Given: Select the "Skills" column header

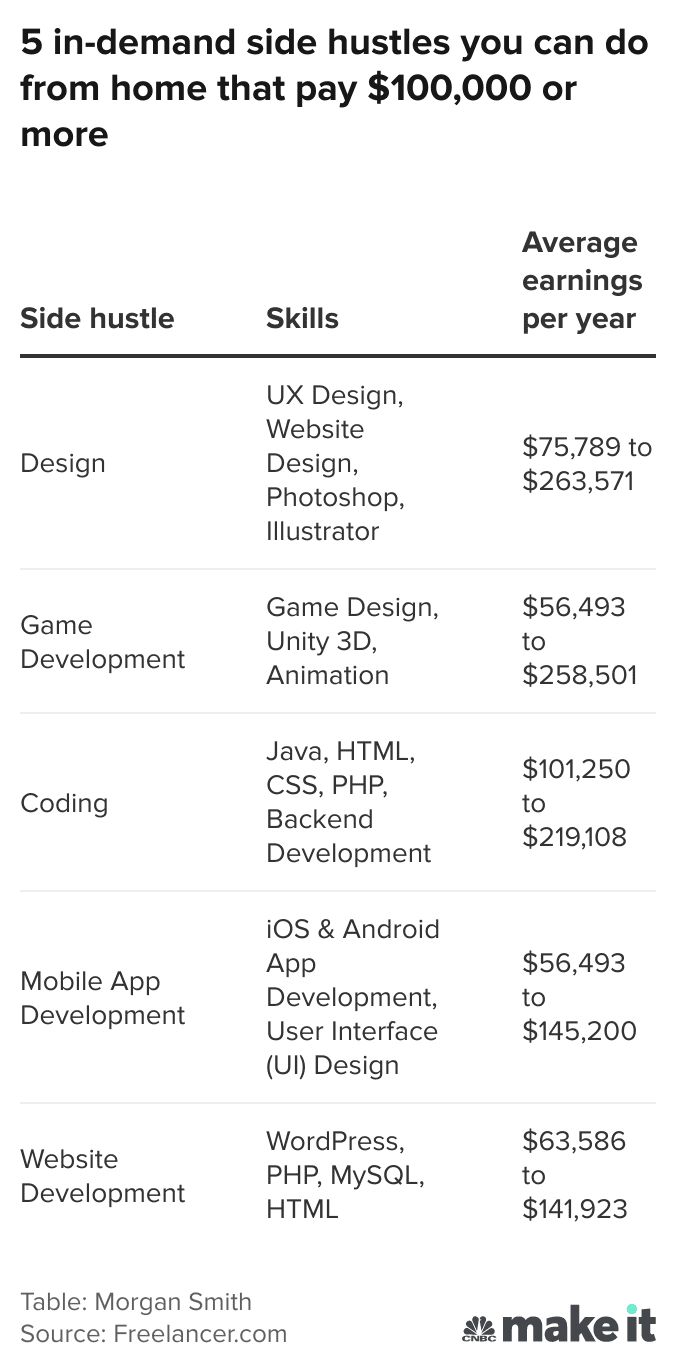Looking at the screenshot, I should point(302,318).
